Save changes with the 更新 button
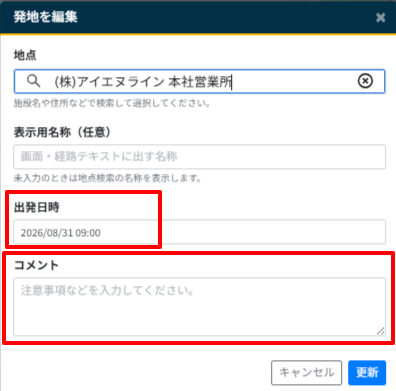The height and width of the screenshot is (391, 396). [367, 372]
